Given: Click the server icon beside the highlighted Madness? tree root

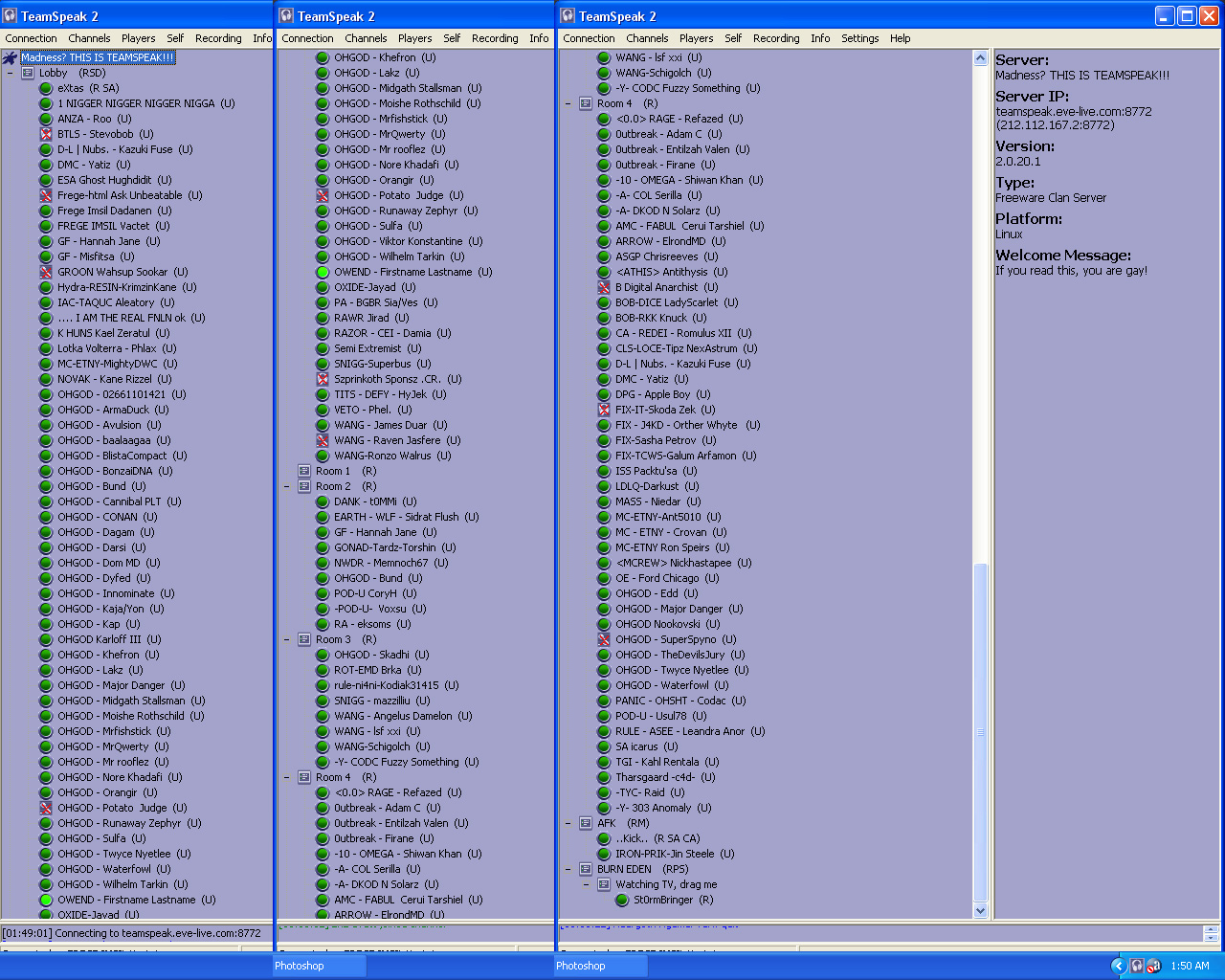Looking at the screenshot, I should click(10, 57).
